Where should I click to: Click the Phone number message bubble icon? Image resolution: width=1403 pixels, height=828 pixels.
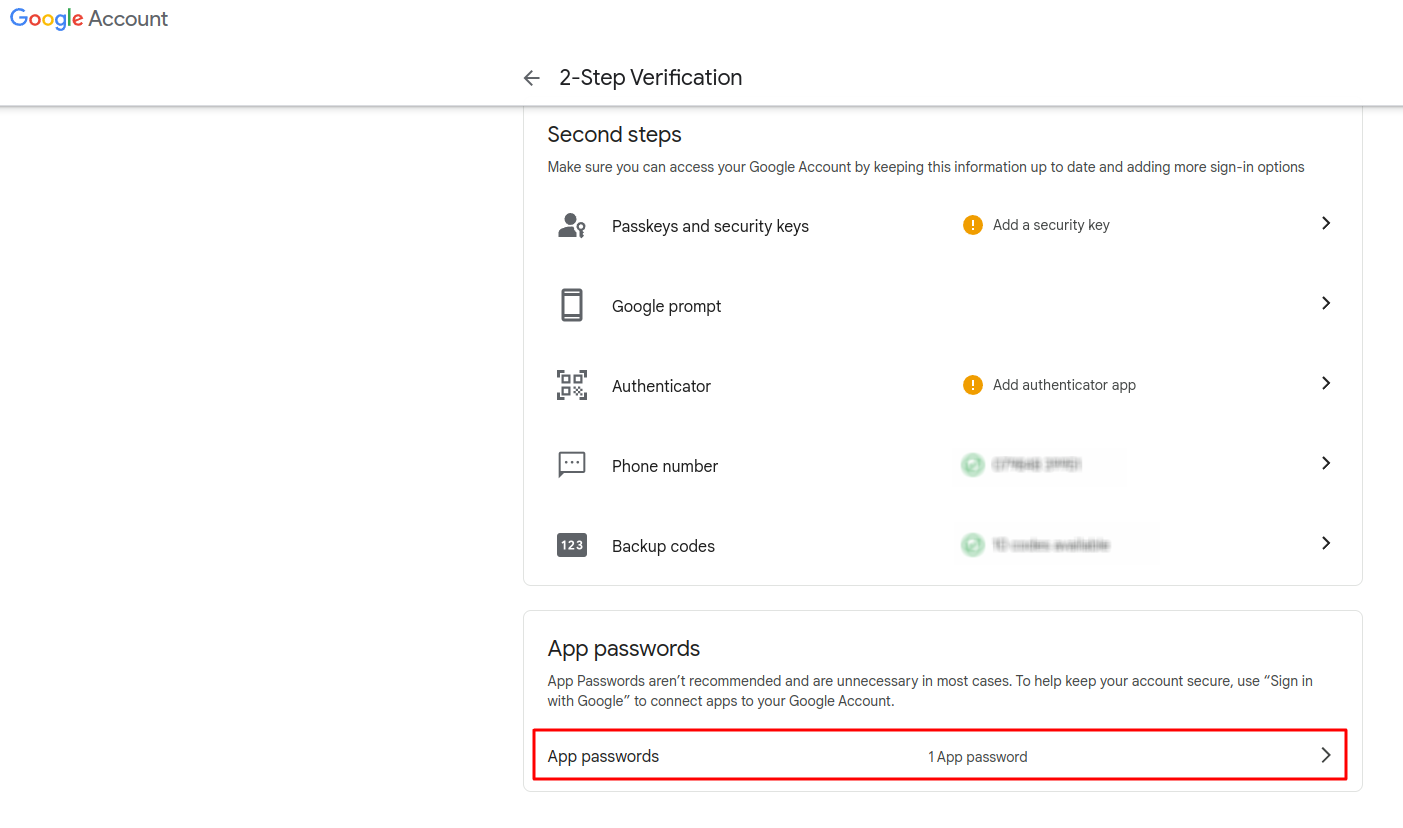click(571, 465)
